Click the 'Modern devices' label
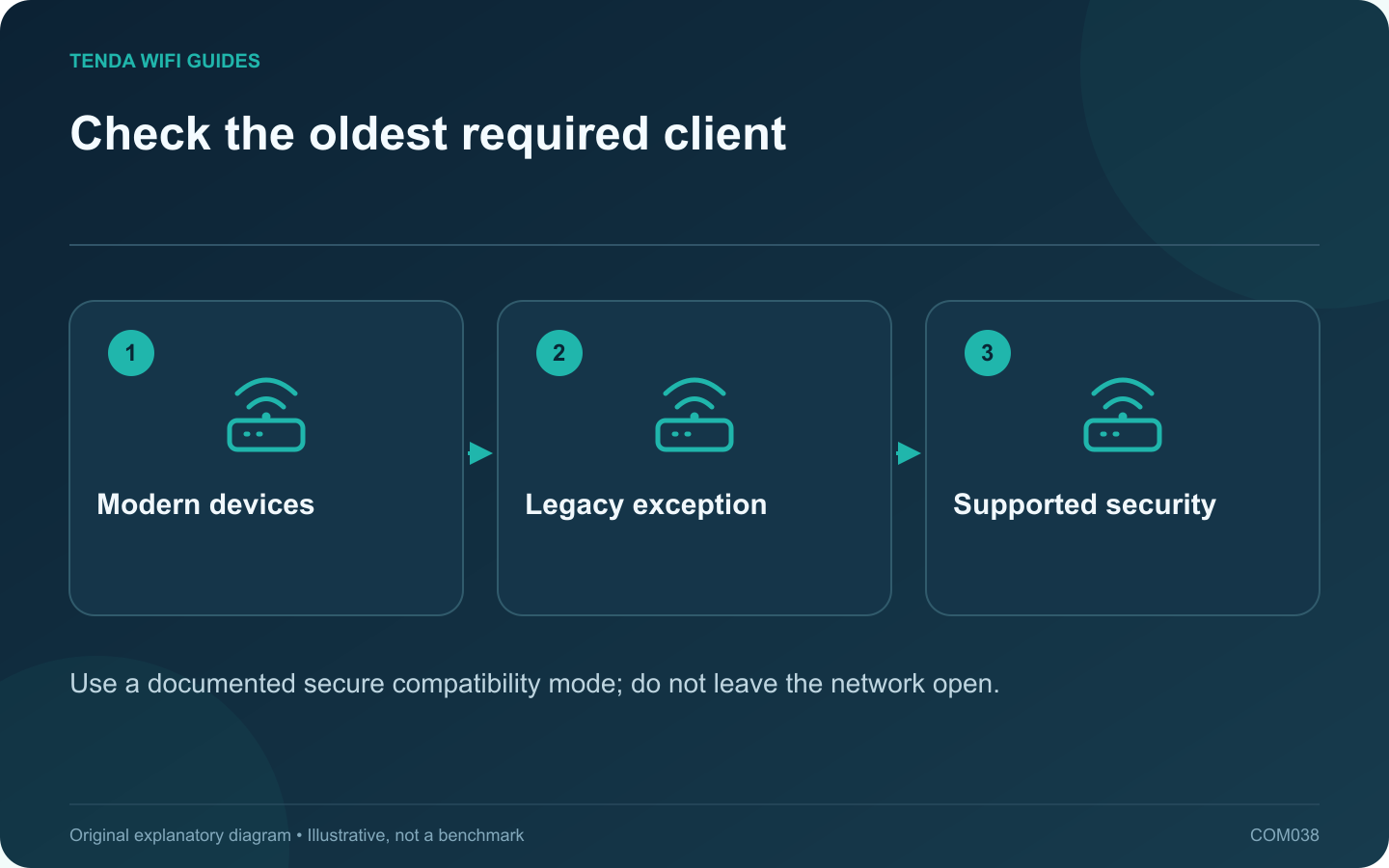The image size is (1389, 868). [205, 504]
